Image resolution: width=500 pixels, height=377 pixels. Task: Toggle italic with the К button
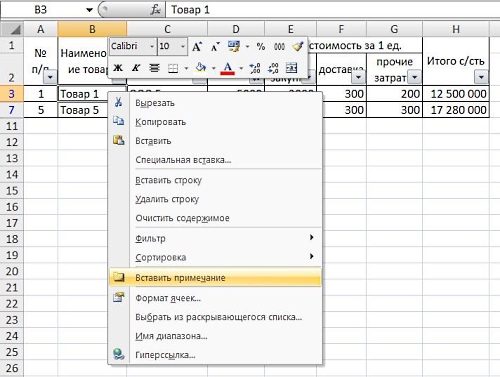tap(136, 68)
